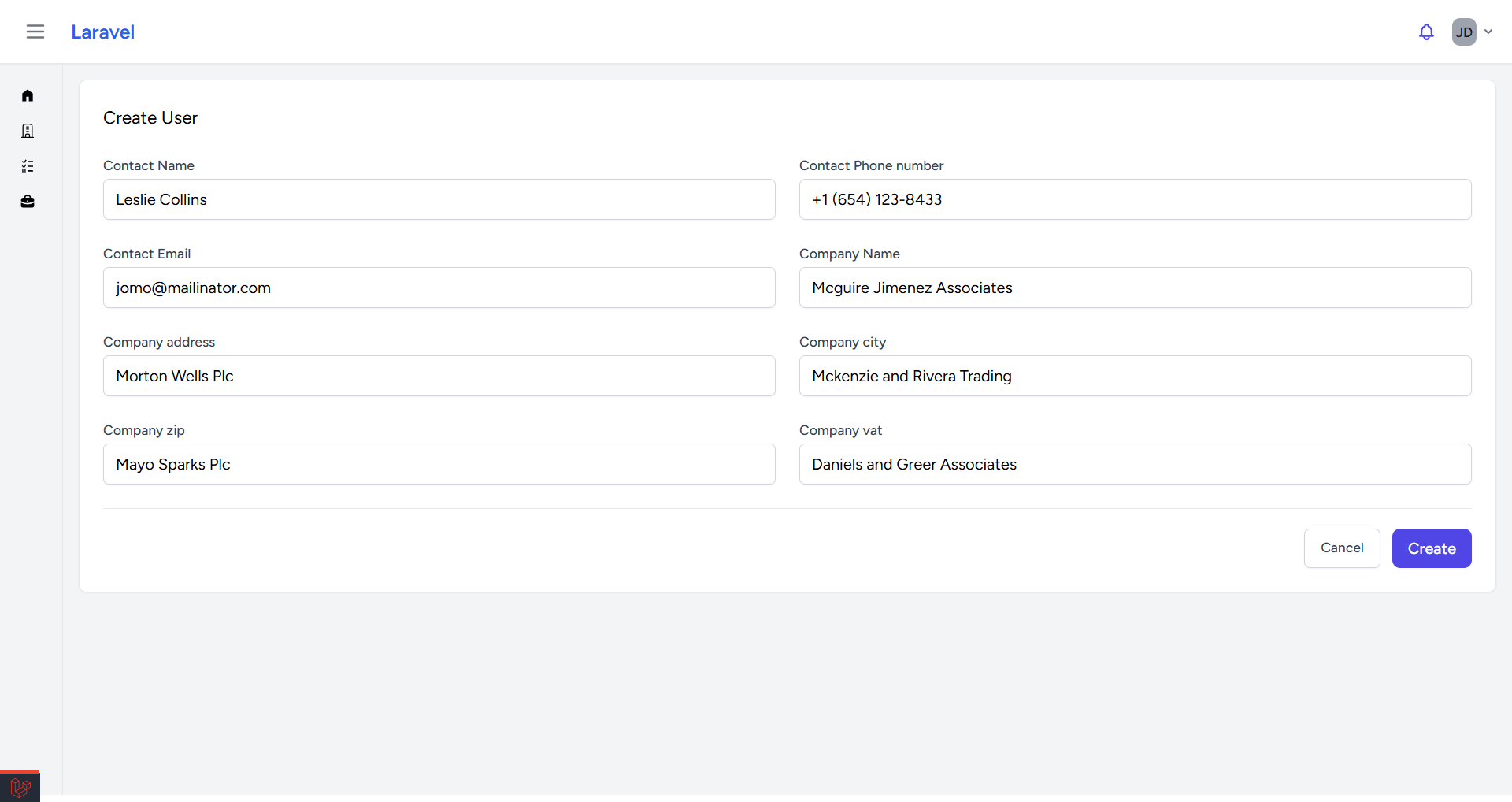
Task: Click the Contact Phone number label
Action: (871, 165)
